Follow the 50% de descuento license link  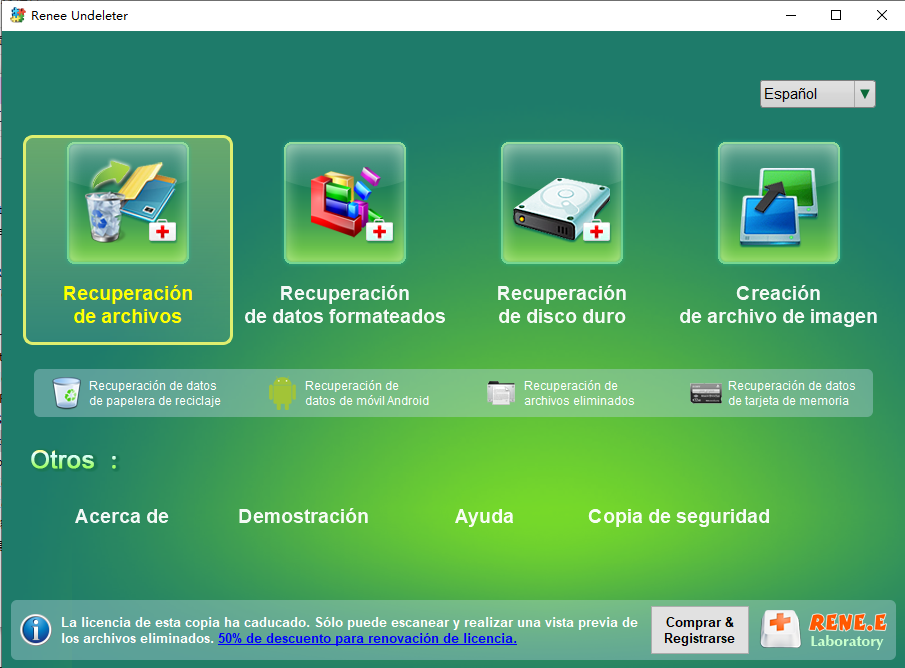[x=367, y=639]
